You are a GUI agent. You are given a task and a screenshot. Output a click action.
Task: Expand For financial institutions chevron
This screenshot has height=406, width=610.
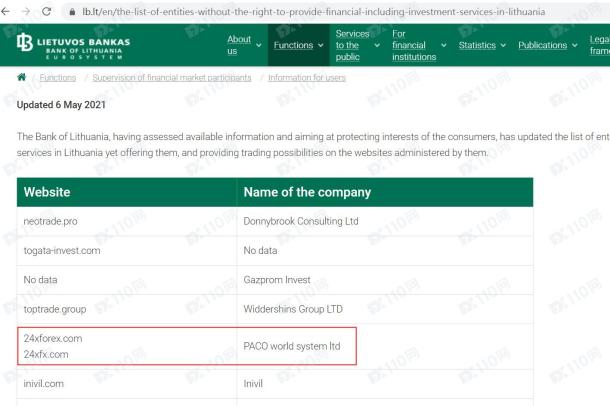[x=443, y=46]
